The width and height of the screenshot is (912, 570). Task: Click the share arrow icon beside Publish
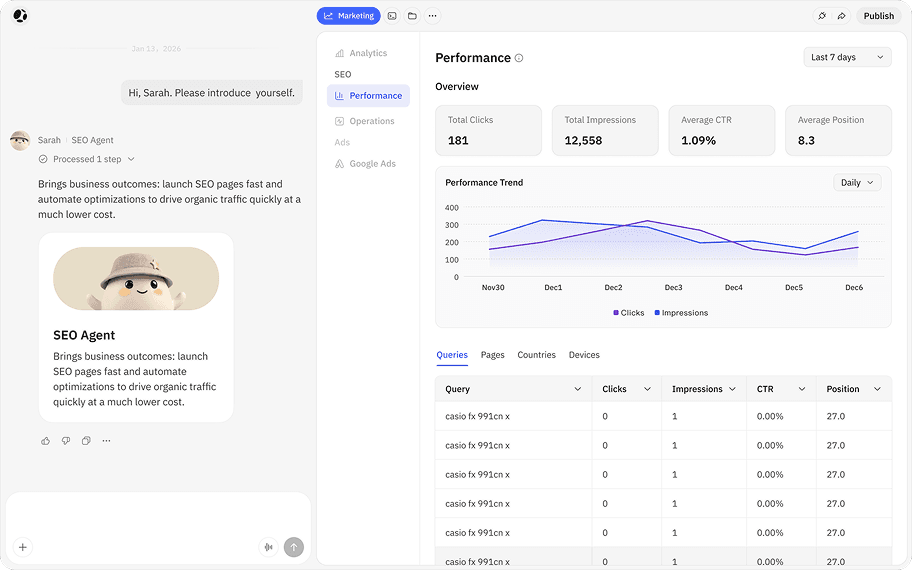pyautogui.click(x=842, y=16)
